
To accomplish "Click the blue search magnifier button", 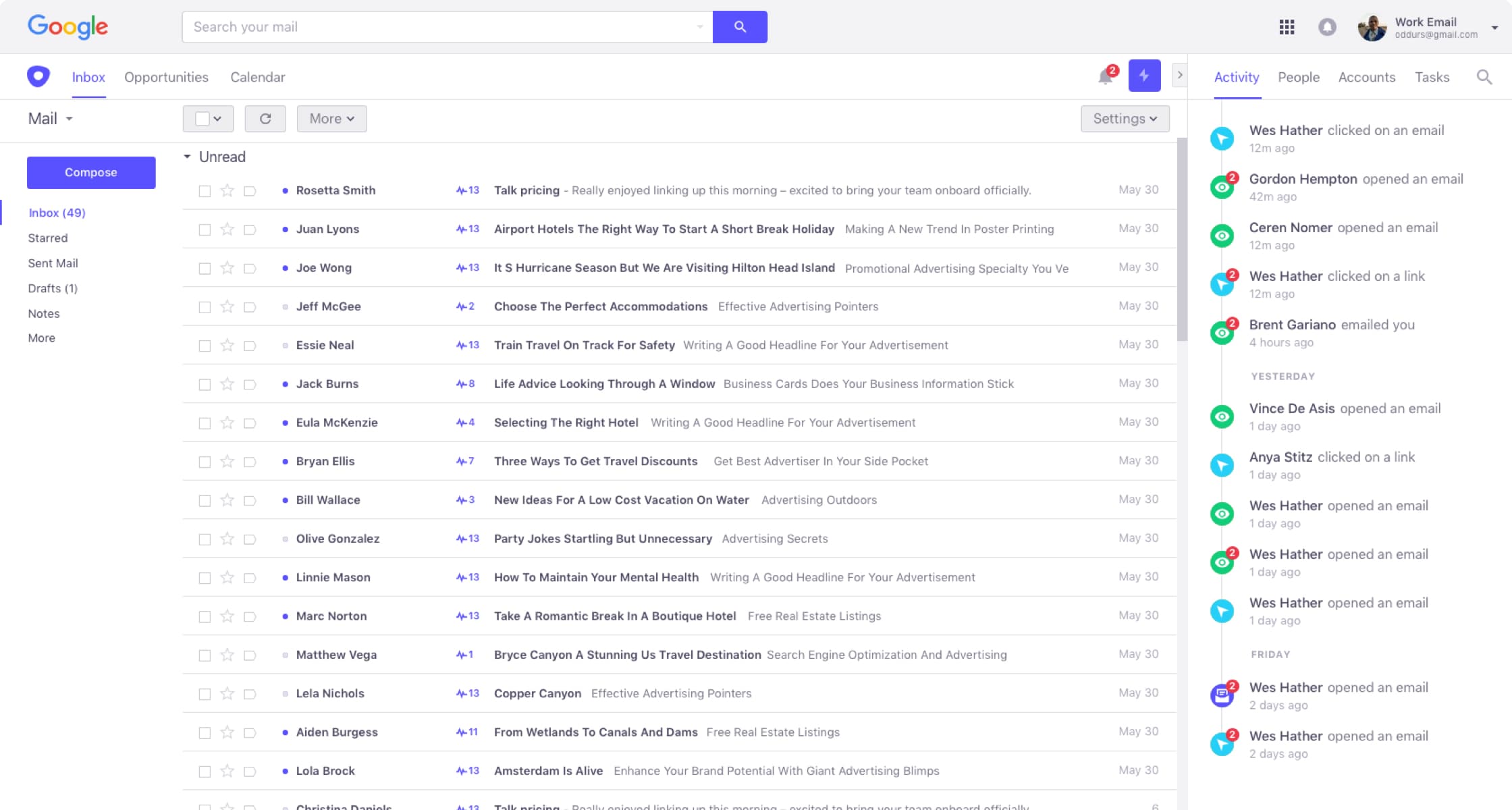I will [740, 27].
